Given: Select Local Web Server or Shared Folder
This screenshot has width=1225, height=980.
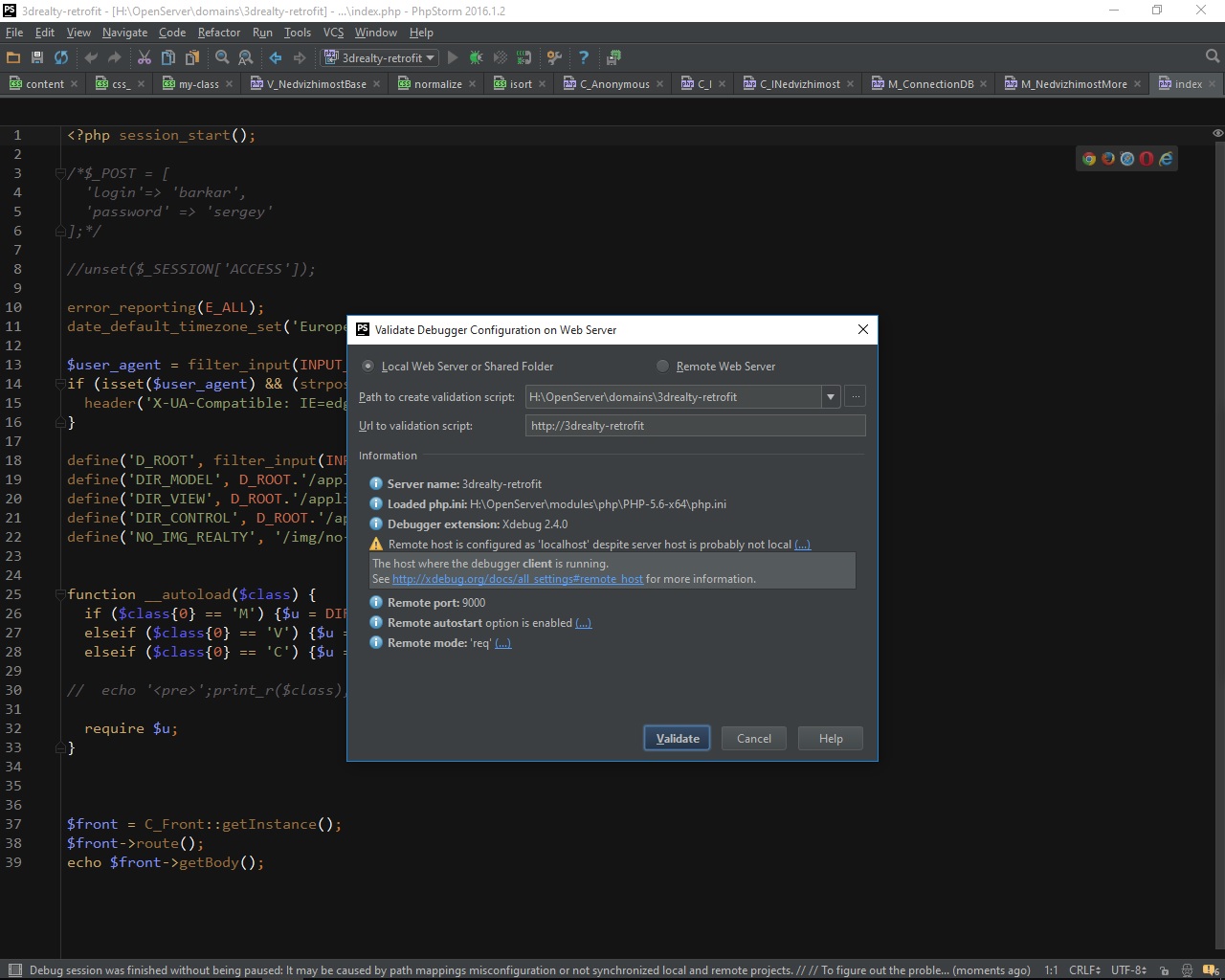Looking at the screenshot, I should 368,366.
